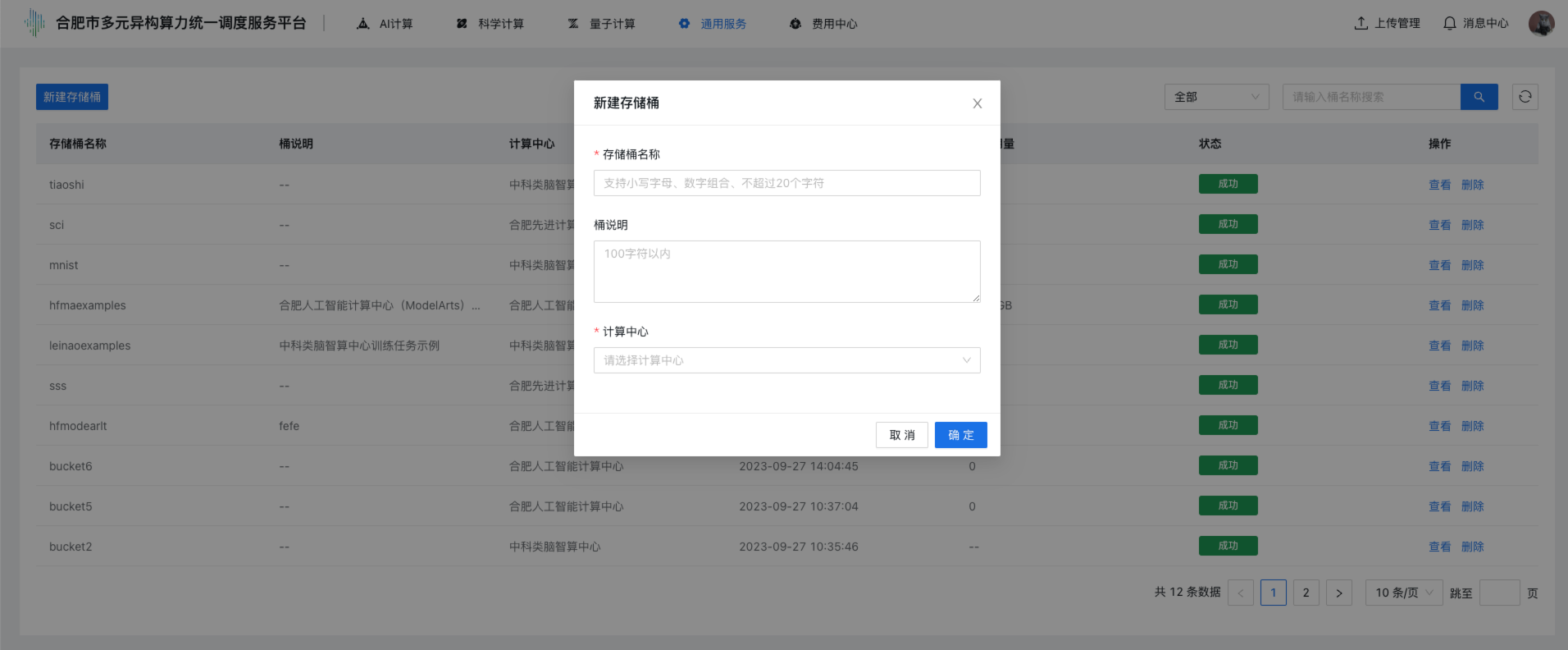Open the AI计算 menu
1568x650 pixels.
point(385,24)
